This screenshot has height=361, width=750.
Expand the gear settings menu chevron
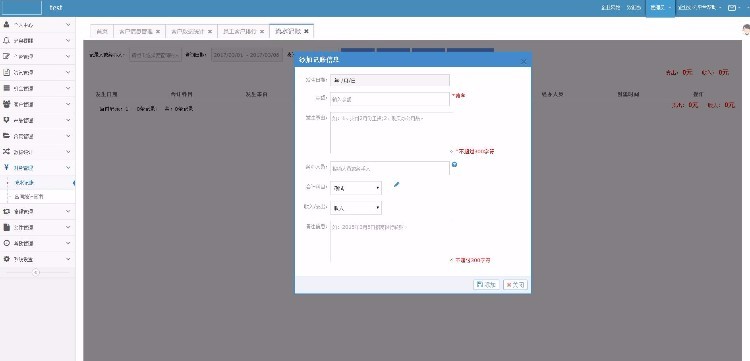[68, 259]
